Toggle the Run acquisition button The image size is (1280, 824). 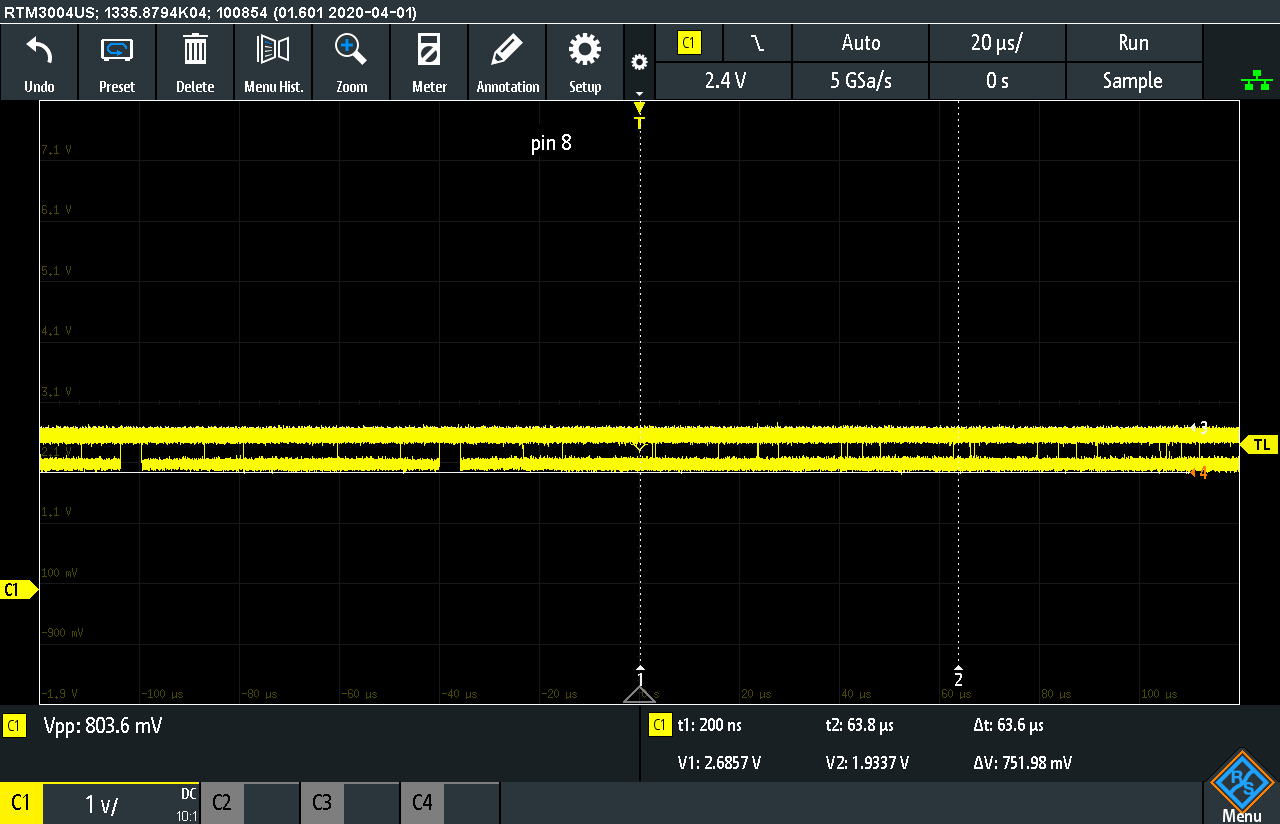coord(1133,43)
